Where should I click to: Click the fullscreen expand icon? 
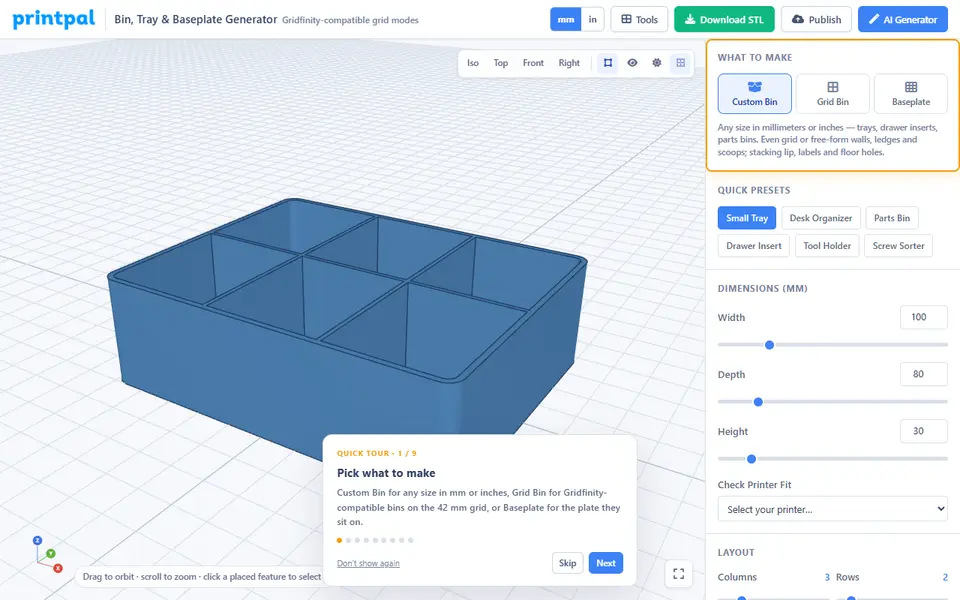pyautogui.click(x=678, y=574)
